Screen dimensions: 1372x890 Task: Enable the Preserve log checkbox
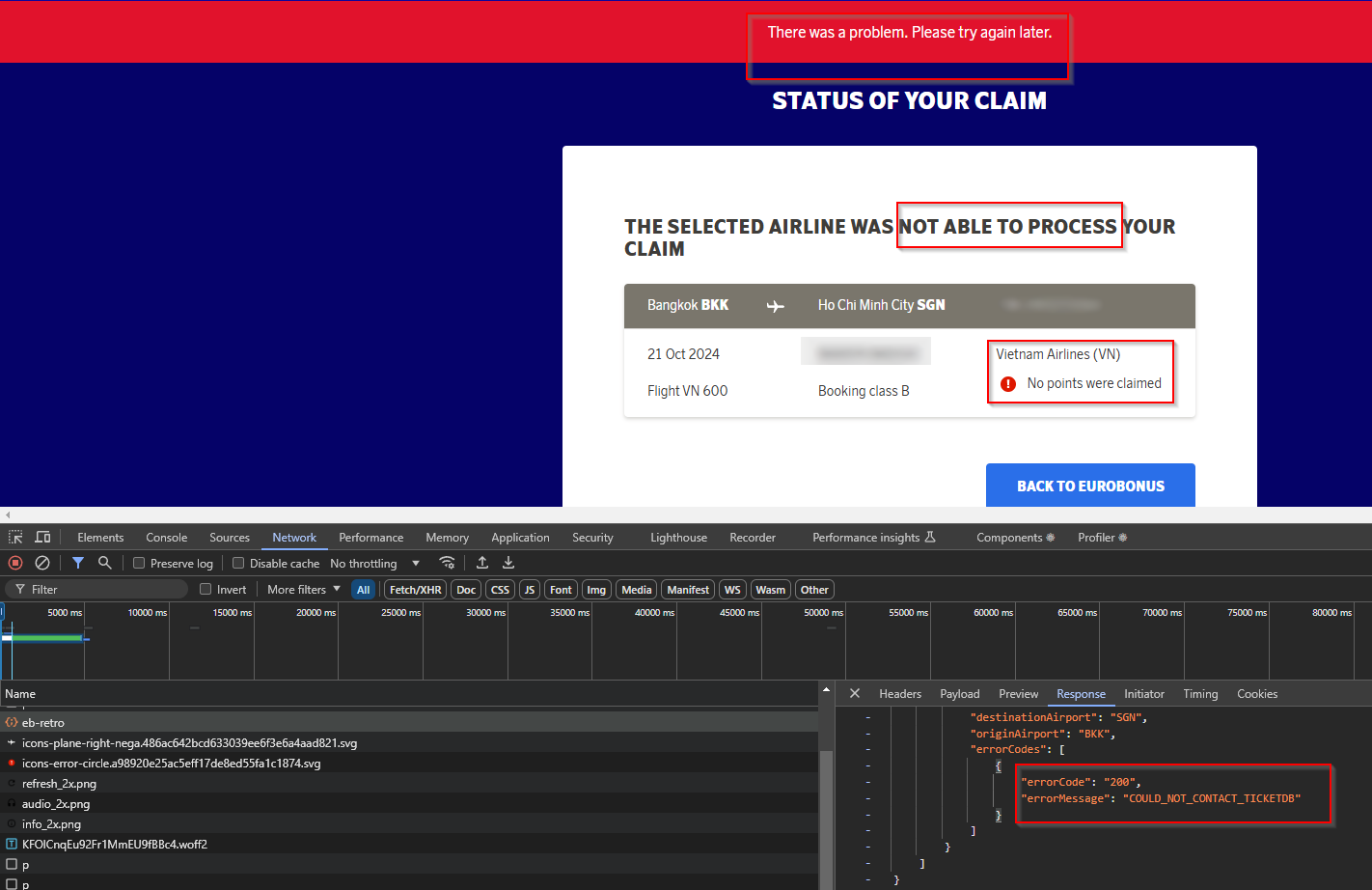[x=139, y=563]
